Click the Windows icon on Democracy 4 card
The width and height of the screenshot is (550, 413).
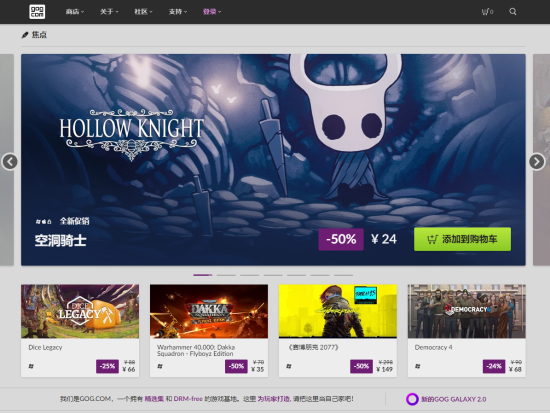(417, 366)
